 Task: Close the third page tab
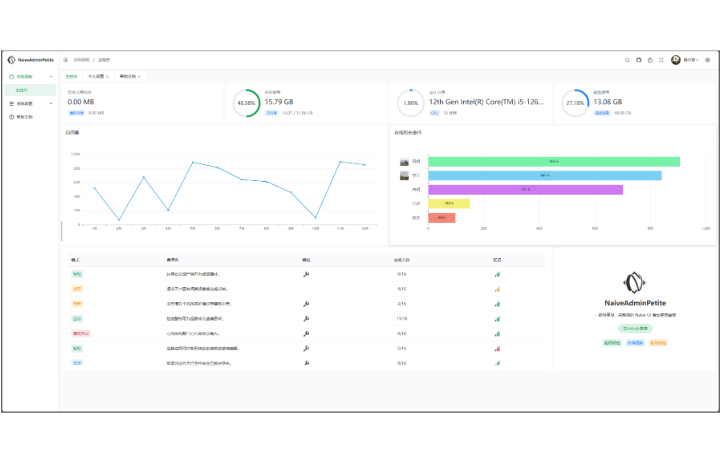pyautogui.click(x=139, y=76)
